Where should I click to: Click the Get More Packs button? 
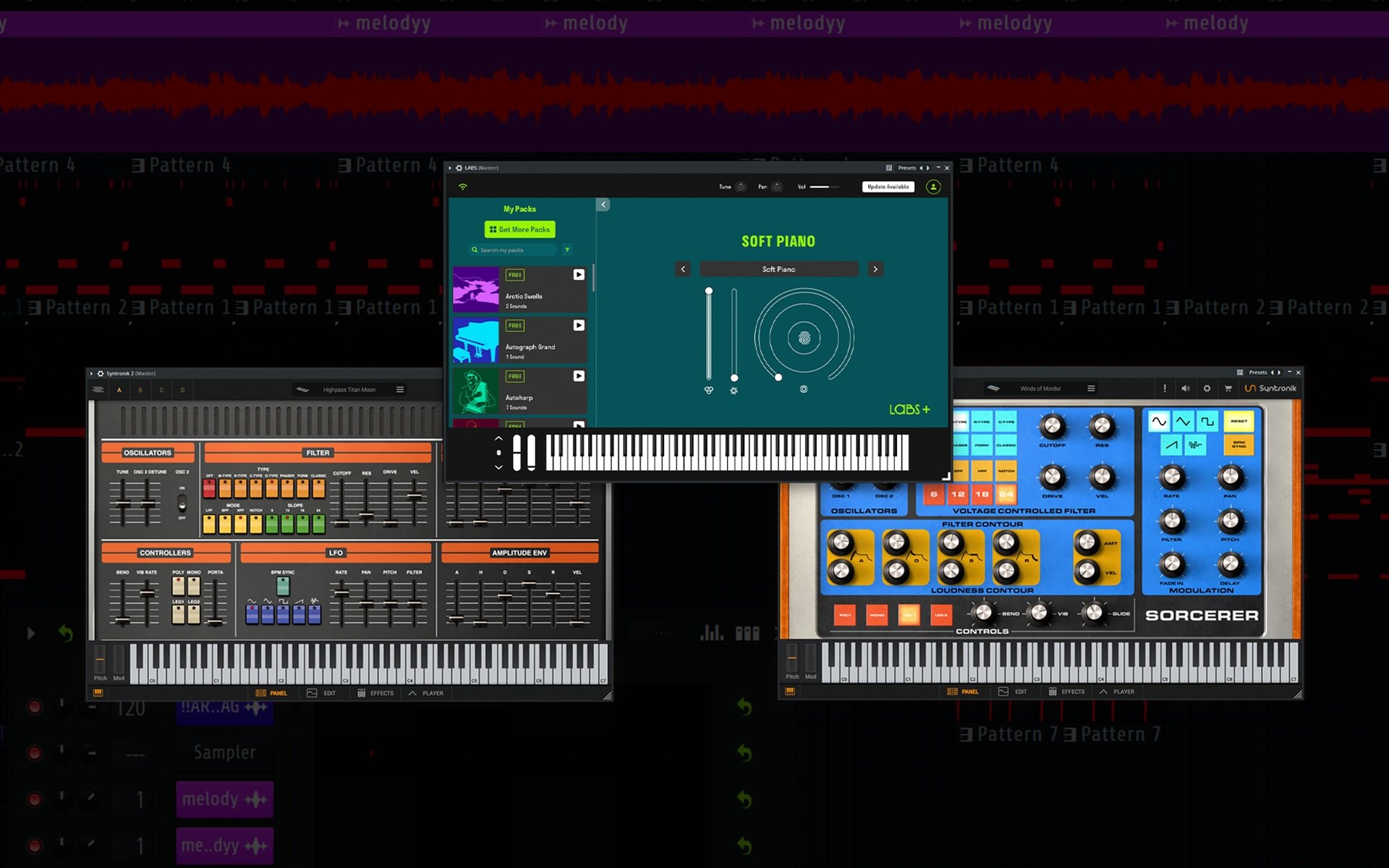tap(519, 229)
